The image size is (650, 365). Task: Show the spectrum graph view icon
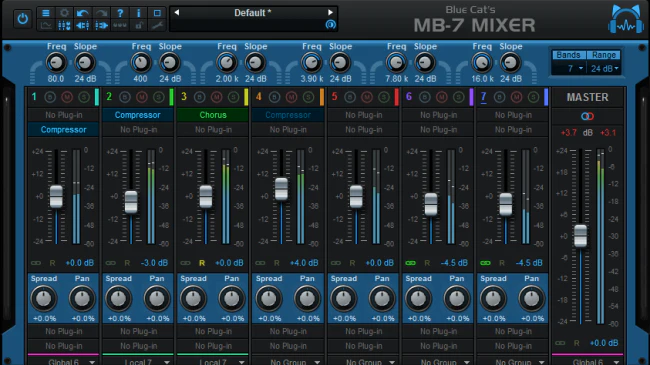pyautogui.click(x=46, y=26)
